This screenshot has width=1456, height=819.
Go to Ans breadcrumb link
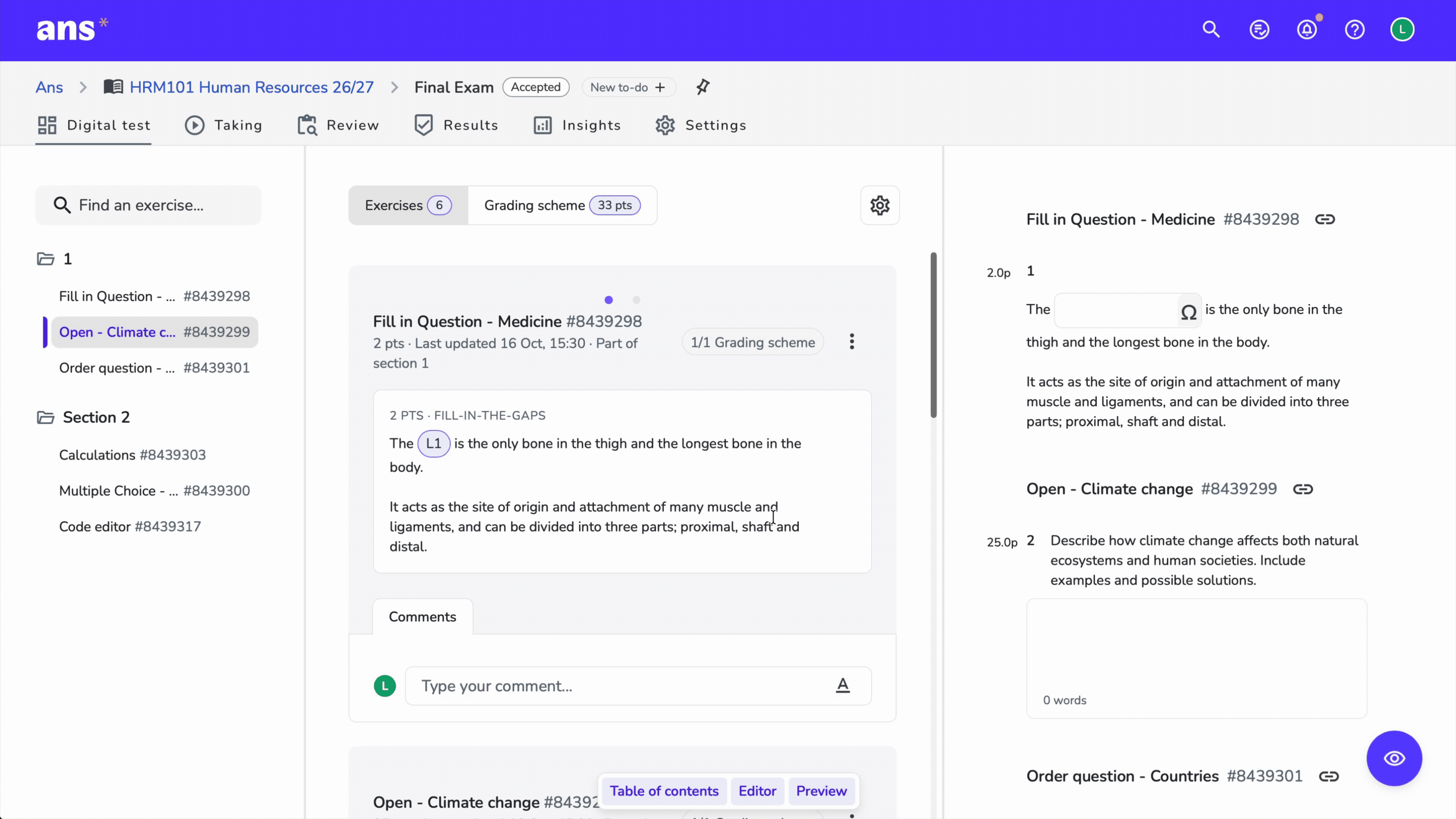click(49, 87)
